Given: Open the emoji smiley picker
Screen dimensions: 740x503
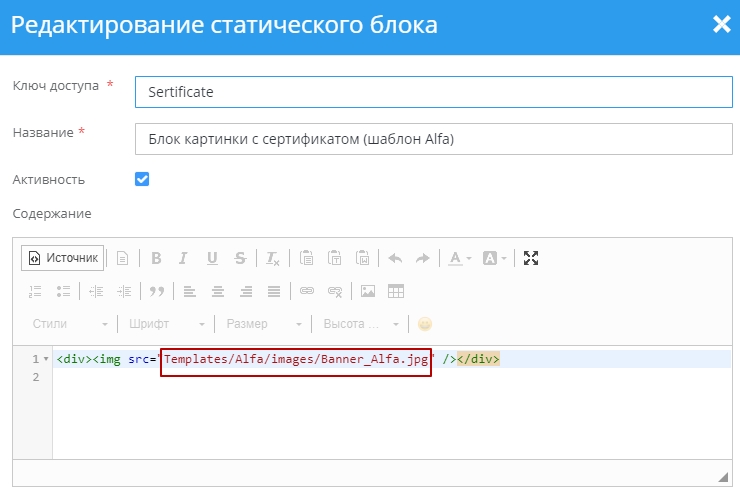Looking at the screenshot, I should click(x=425, y=324).
